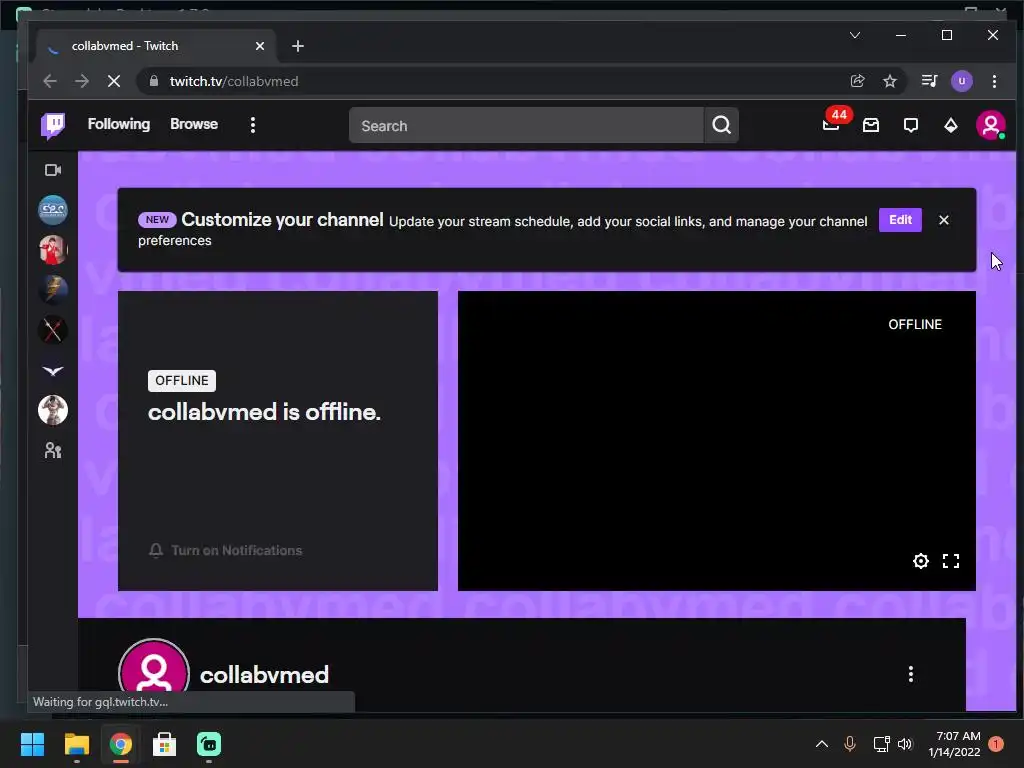Image resolution: width=1024 pixels, height=768 pixels.
Task: Toggle fullscreen on the video player
Action: click(x=951, y=561)
